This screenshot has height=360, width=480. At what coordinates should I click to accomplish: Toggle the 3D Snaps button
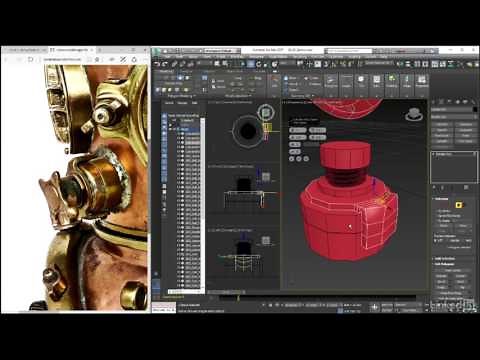tap(326, 64)
